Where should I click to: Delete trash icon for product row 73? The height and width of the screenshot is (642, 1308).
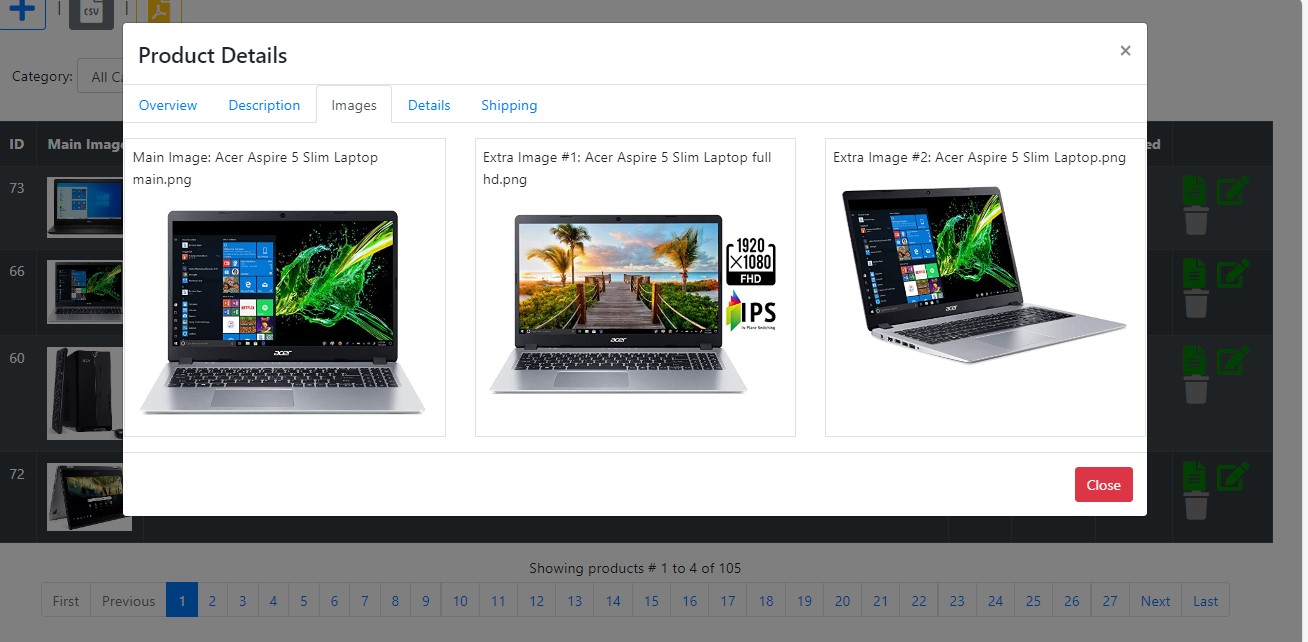coord(1196,221)
